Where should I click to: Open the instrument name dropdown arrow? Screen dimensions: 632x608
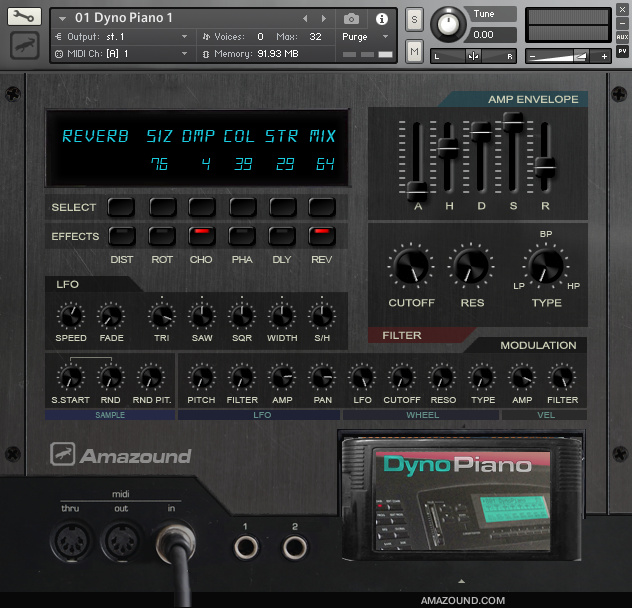click(x=62, y=19)
